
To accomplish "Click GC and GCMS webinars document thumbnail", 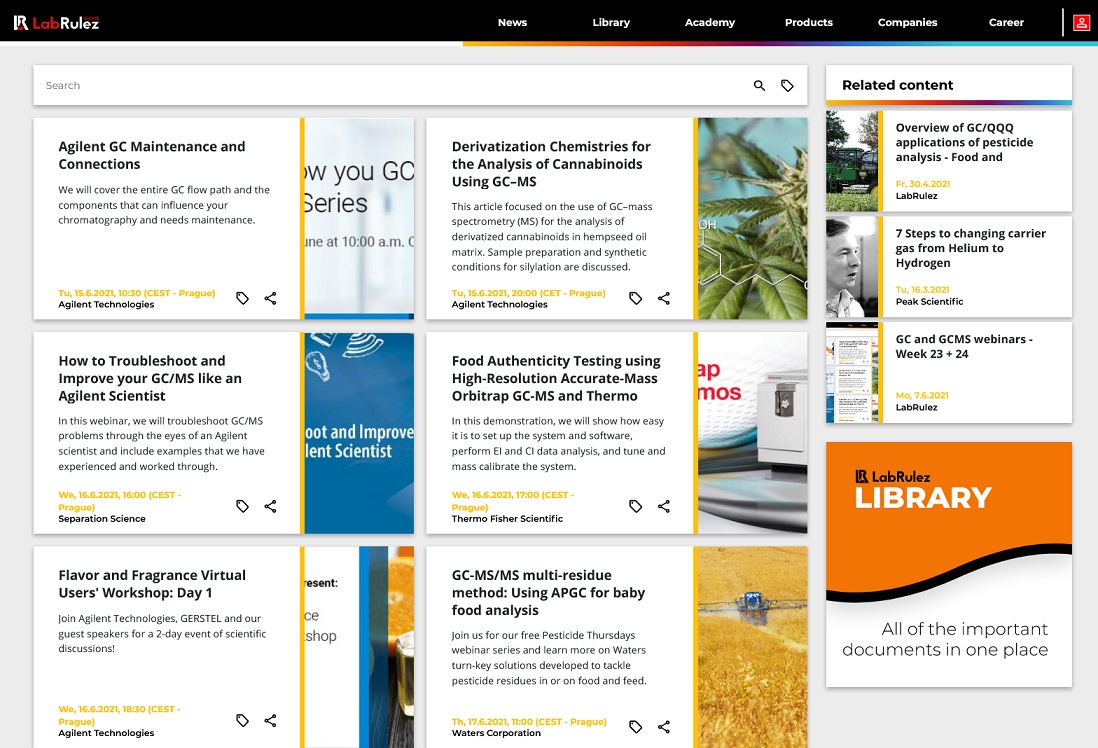I will (x=852, y=373).
